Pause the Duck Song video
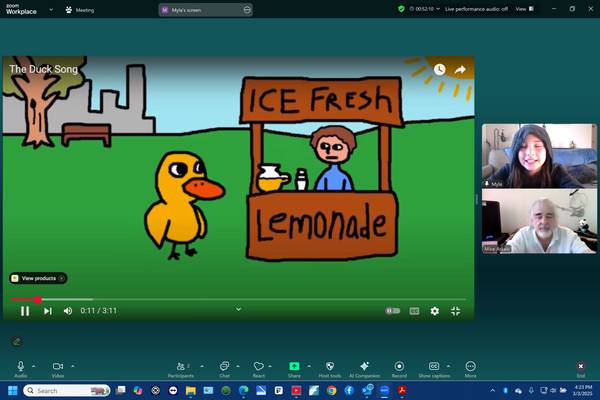Screen dimensions: 600x400 point(25,311)
